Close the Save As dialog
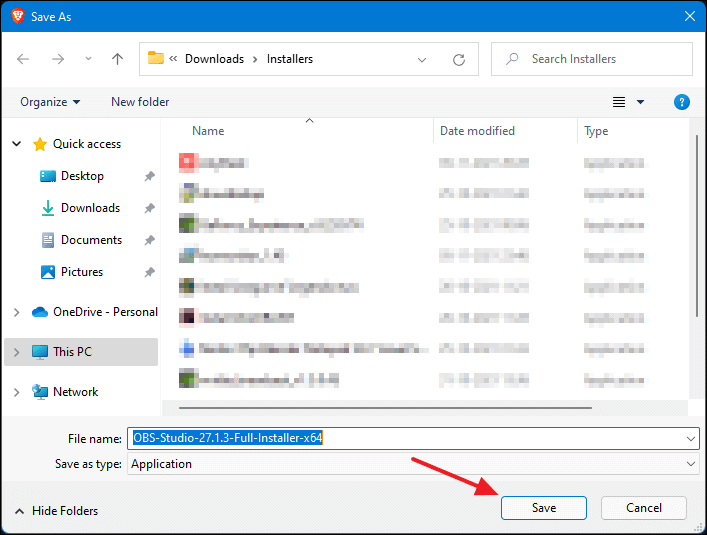707x535 pixels. click(690, 16)
